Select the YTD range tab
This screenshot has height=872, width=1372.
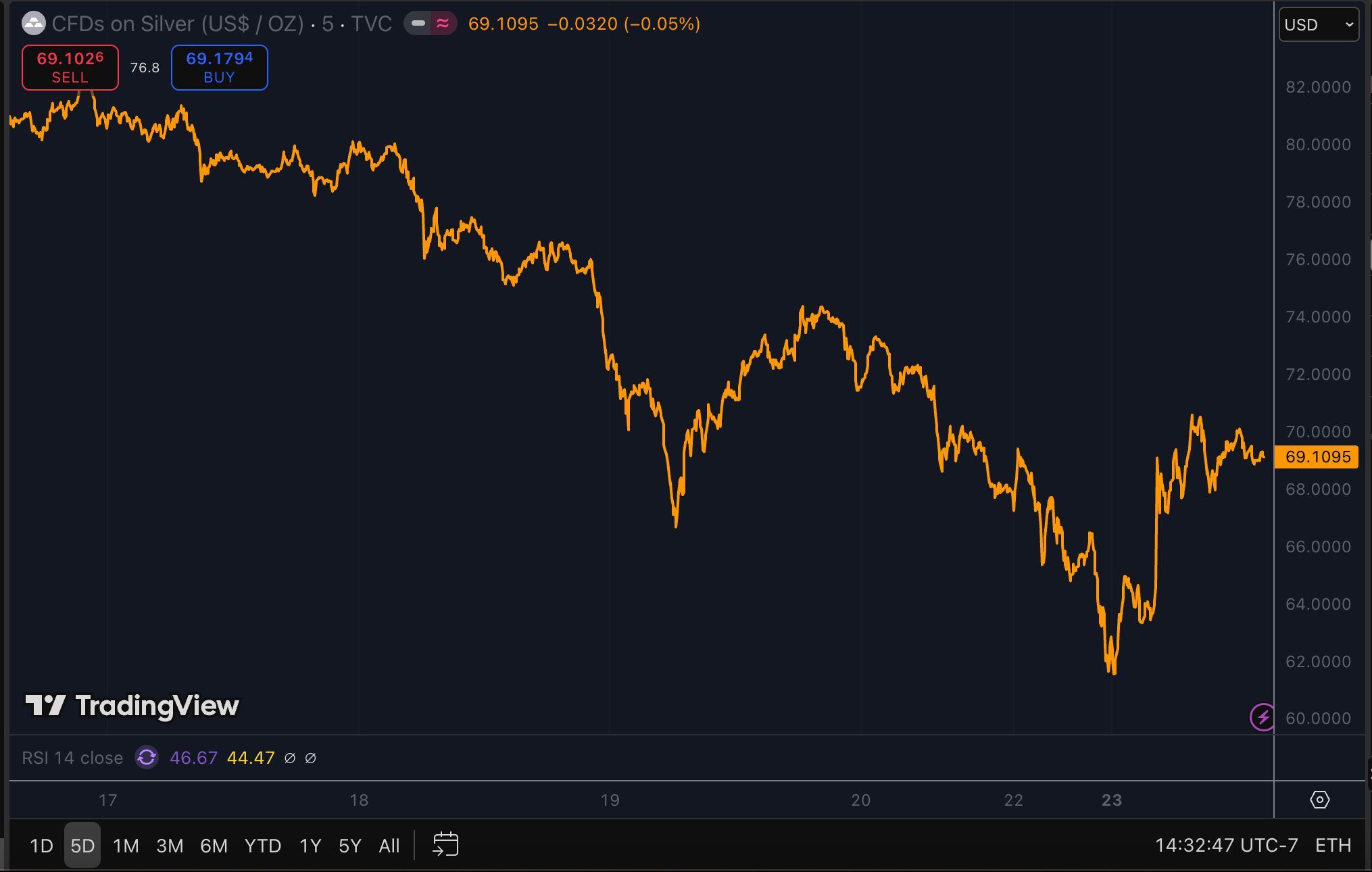(262, 845)
